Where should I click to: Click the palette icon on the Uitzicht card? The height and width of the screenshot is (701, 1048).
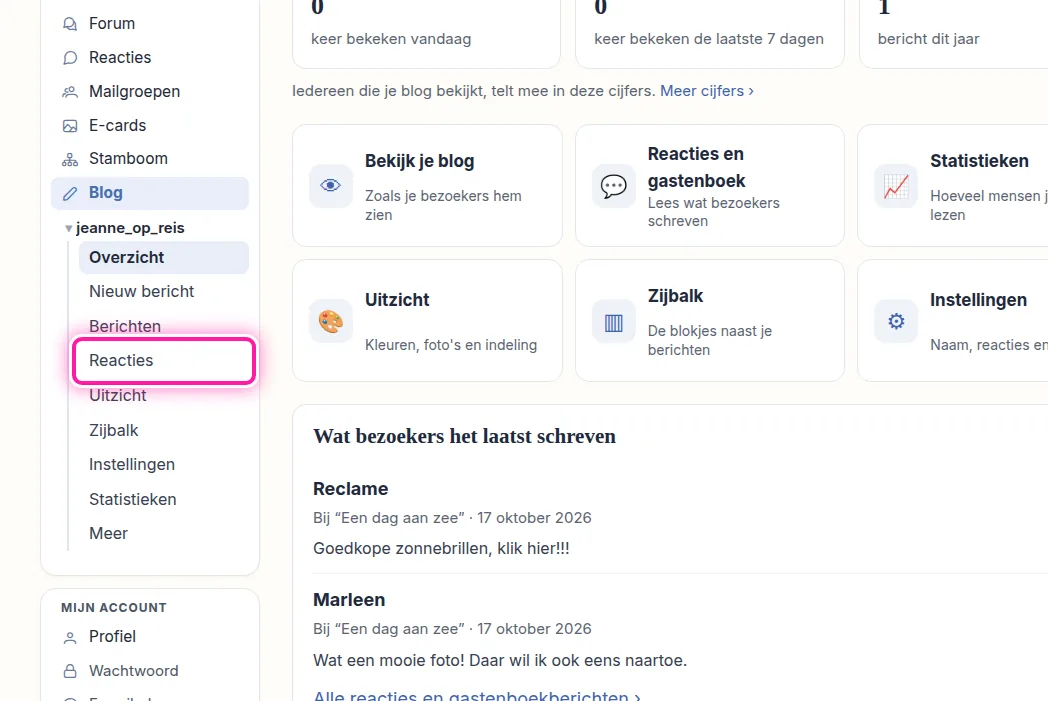[x=331, y=321]
